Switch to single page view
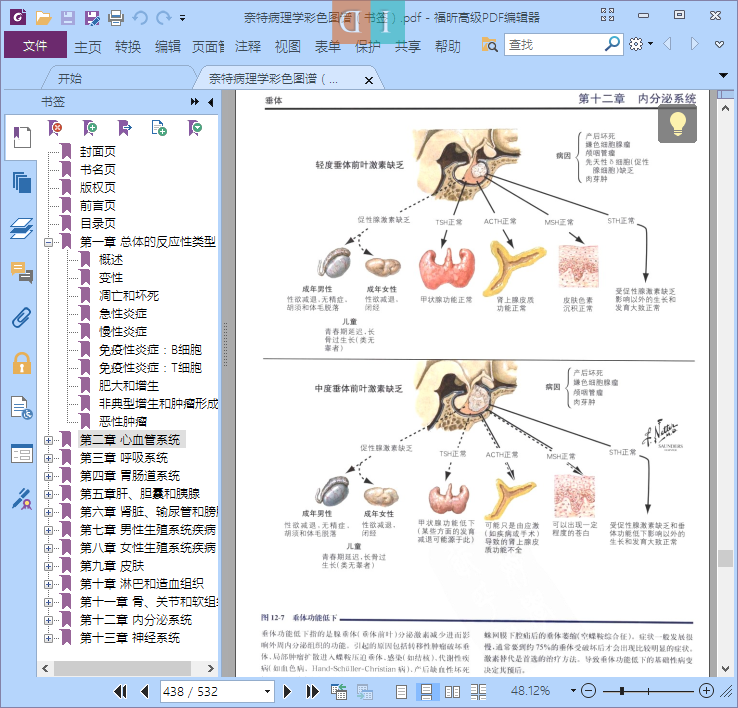 pos(401,692)
